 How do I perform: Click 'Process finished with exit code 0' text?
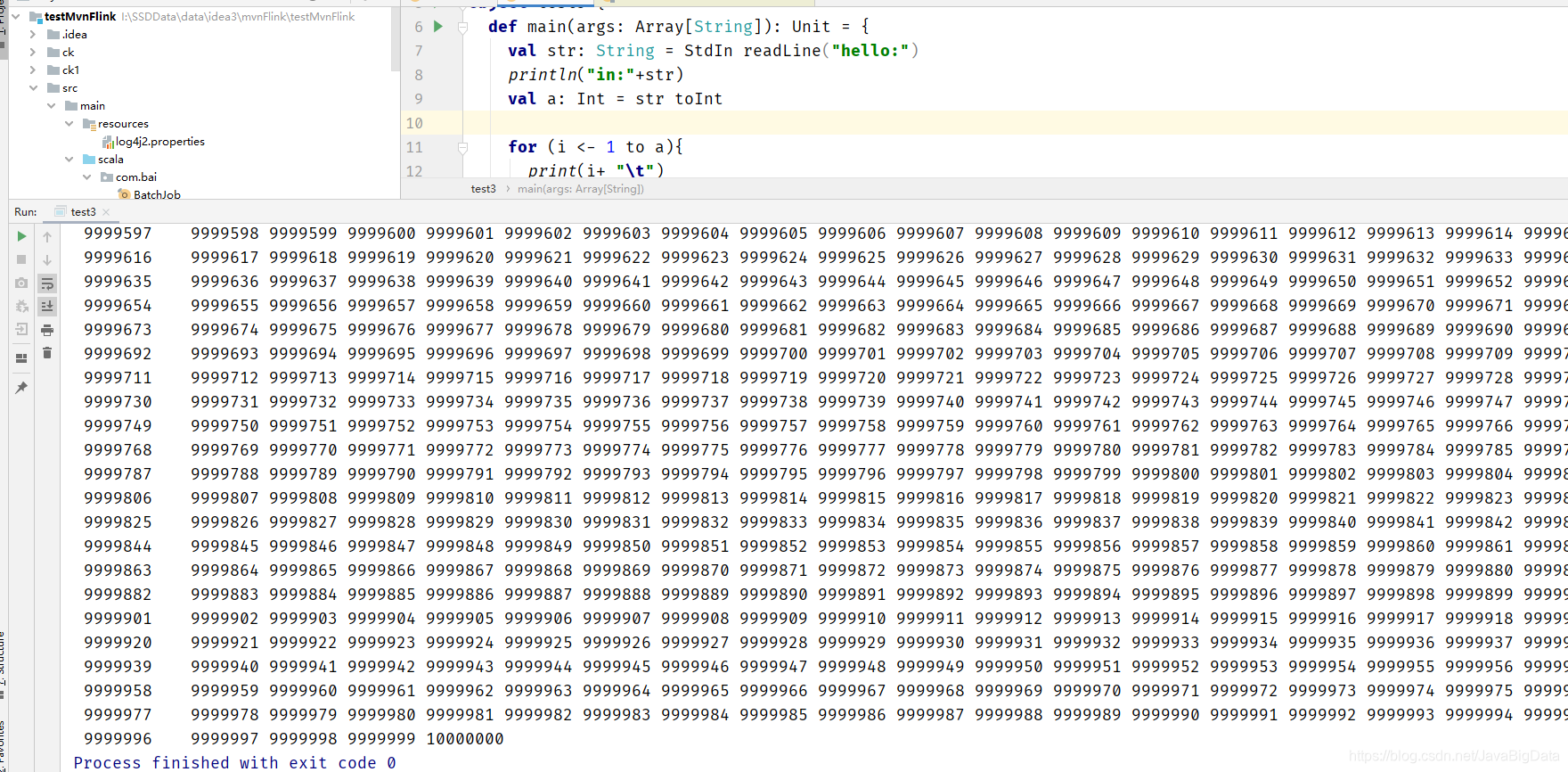click(234, 763)
